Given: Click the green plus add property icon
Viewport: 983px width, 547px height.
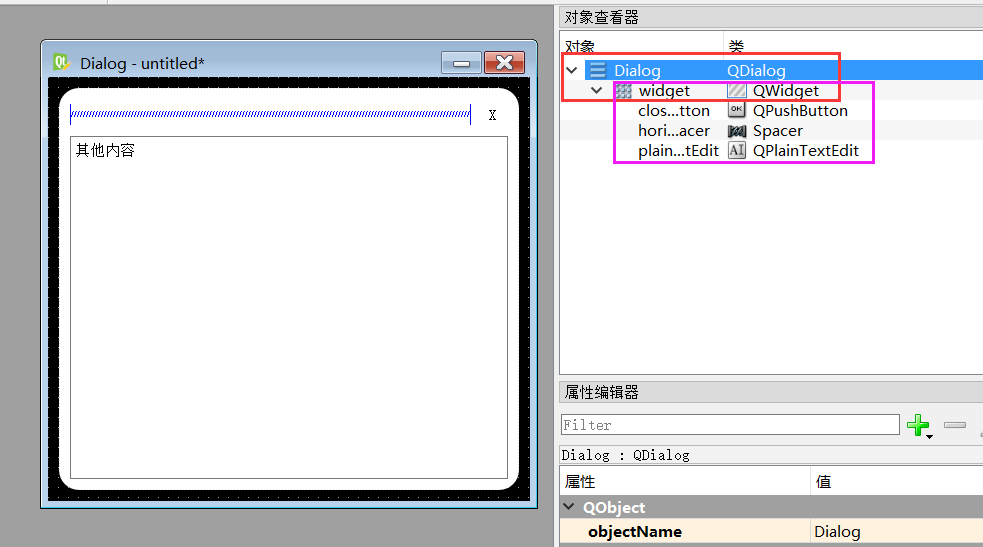Looking at the screenshot, I should (917, 426).
